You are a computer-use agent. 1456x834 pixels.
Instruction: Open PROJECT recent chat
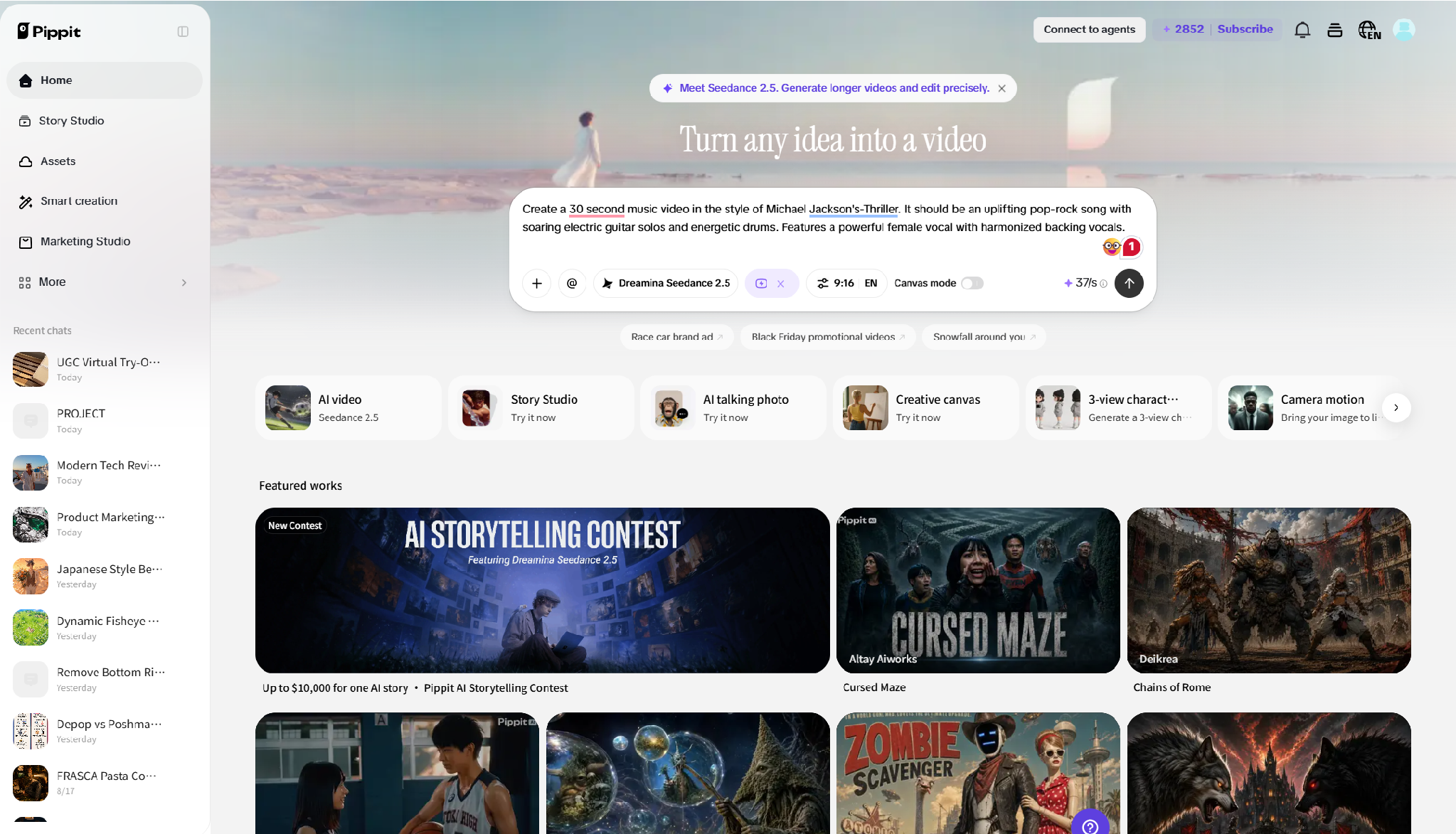click(x=105, y=421)
